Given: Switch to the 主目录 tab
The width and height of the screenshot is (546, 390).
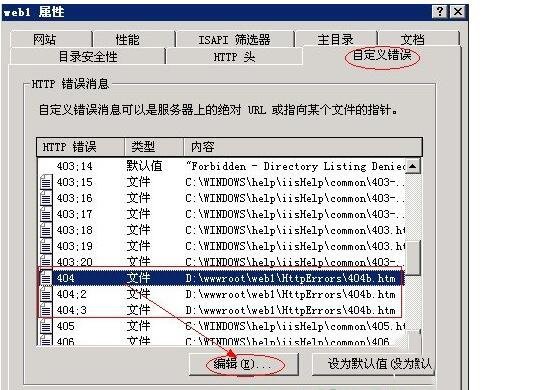Looking at the screenshot, I should [336, 39].
